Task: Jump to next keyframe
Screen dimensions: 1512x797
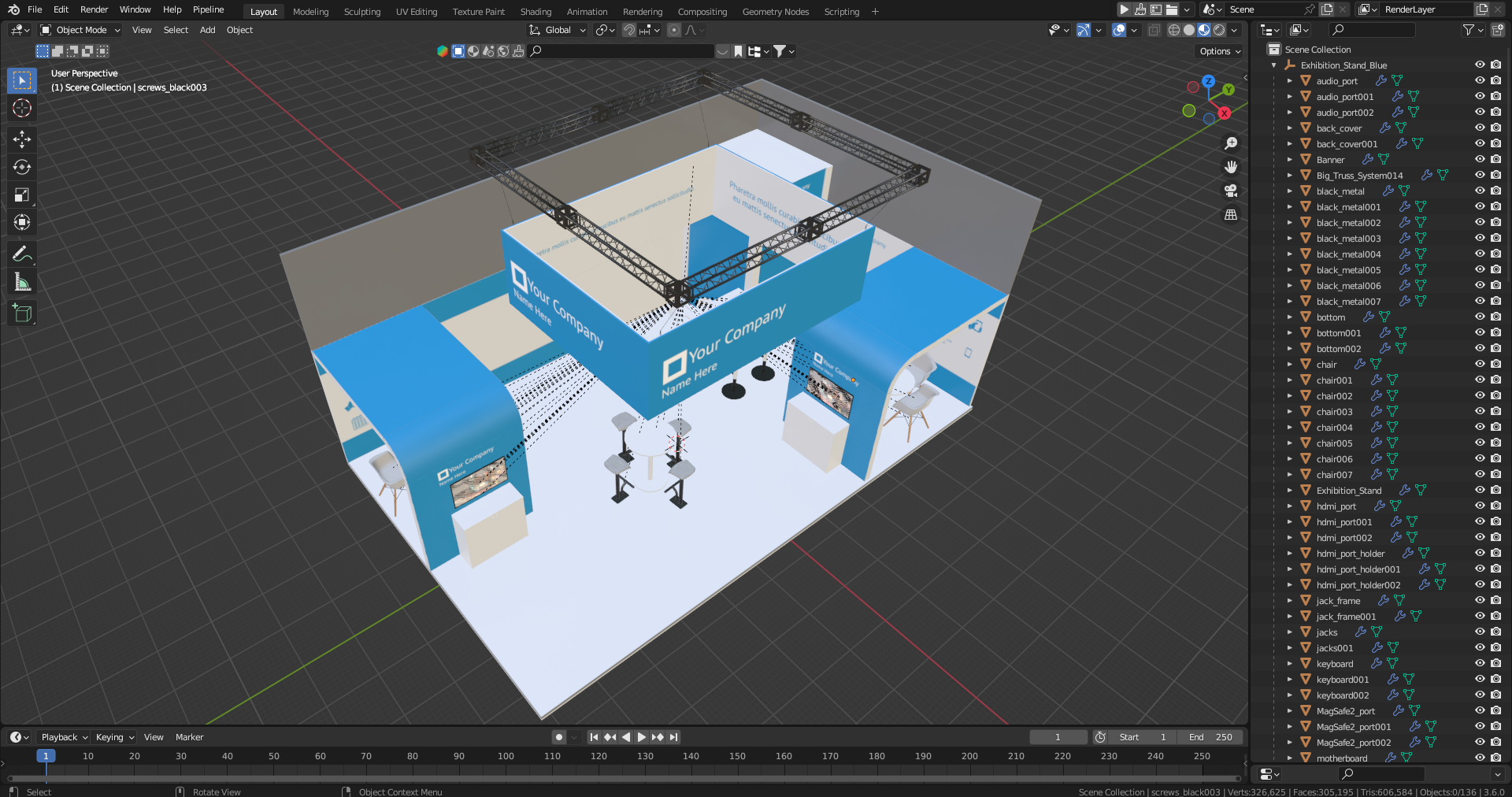Action: coord(658,737)
